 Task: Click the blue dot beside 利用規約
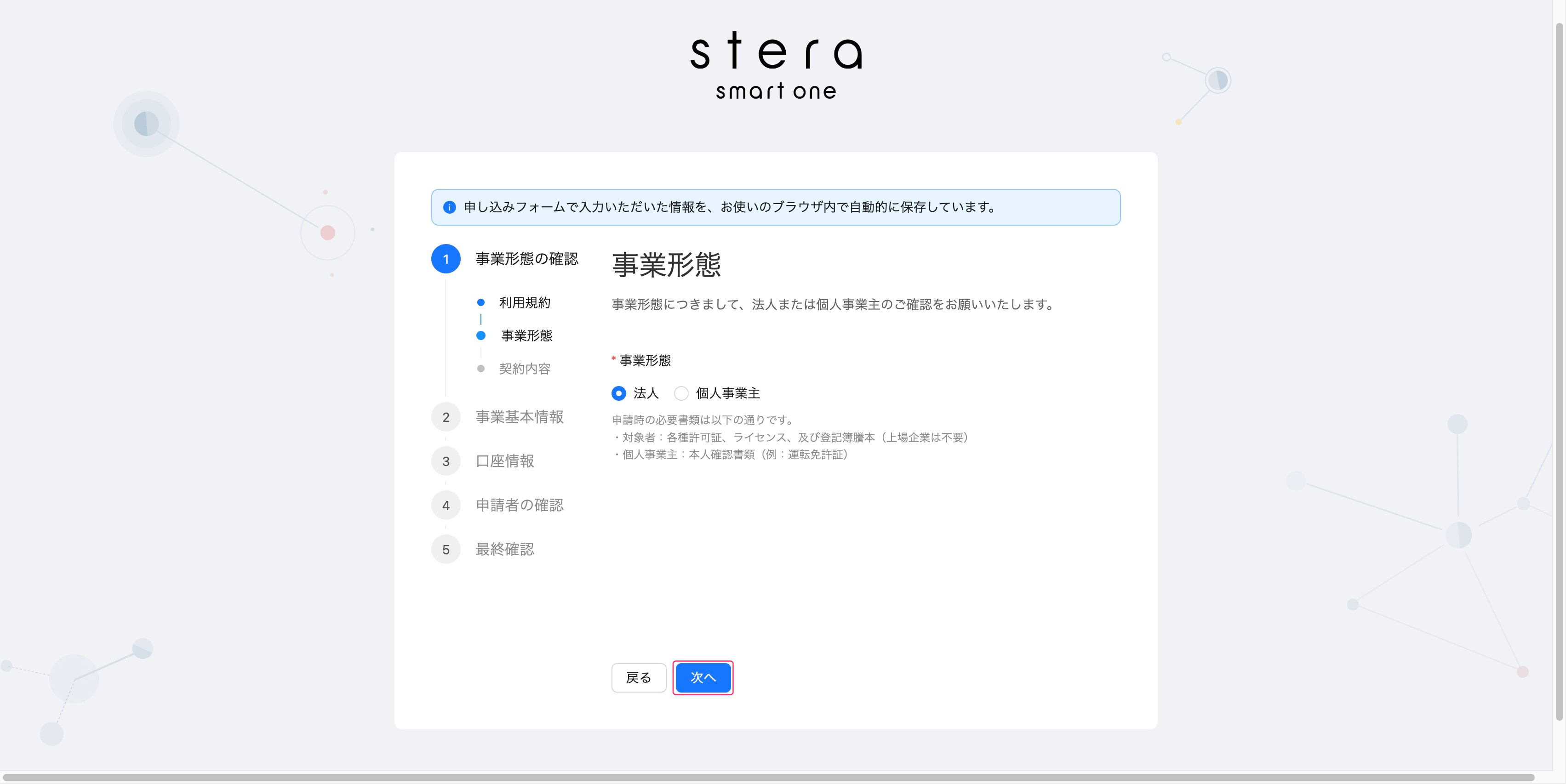pos(481,303)
